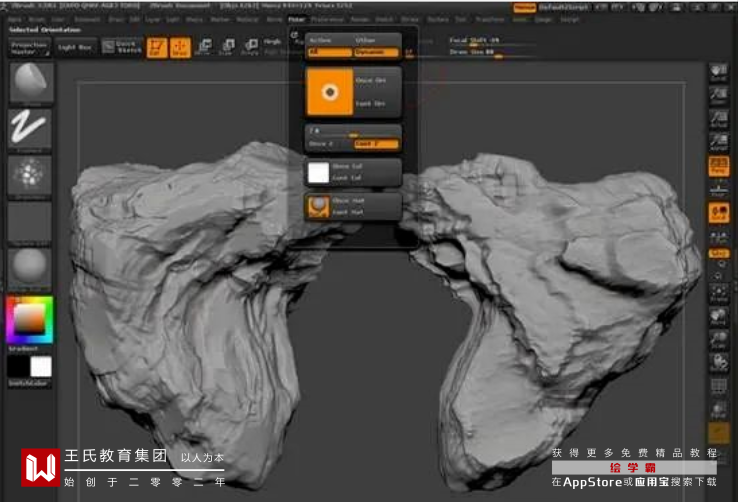Click the large orange orientation picker icon
The image size is (738, 502).
coord(329,92)
